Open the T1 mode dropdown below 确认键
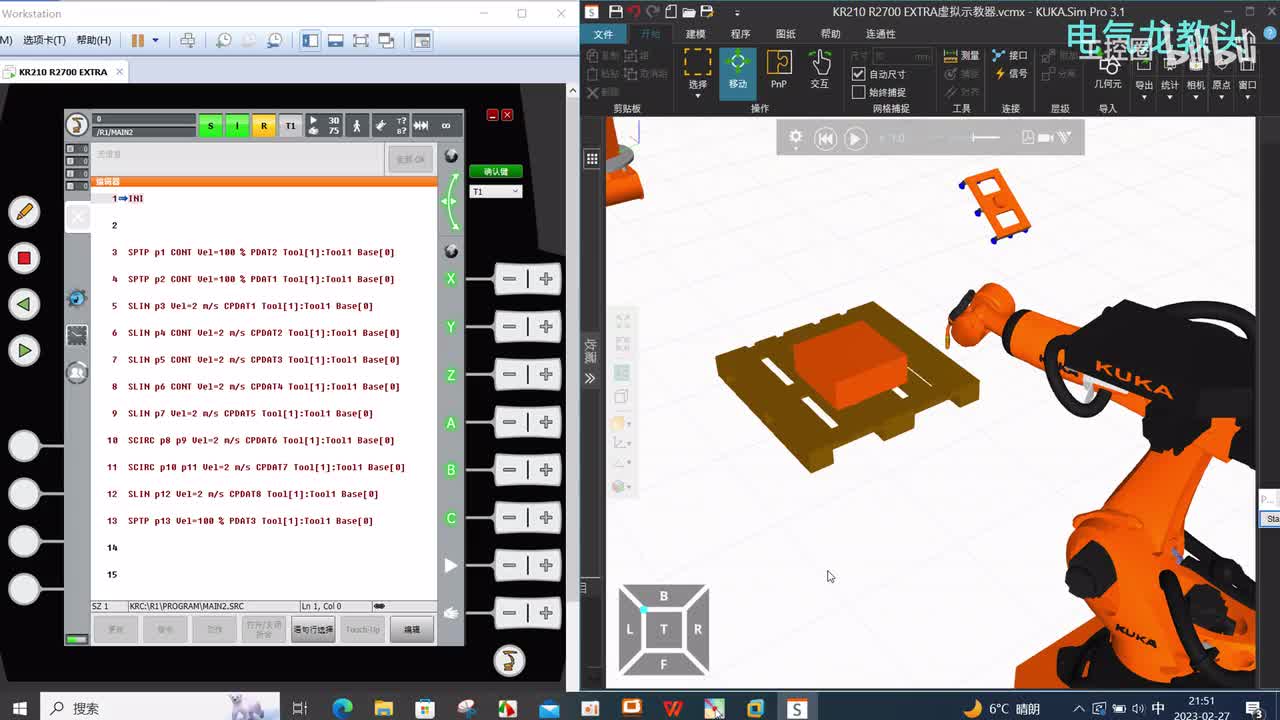The width and height of the screenshot is (1280, 720). tap(496, 191)
